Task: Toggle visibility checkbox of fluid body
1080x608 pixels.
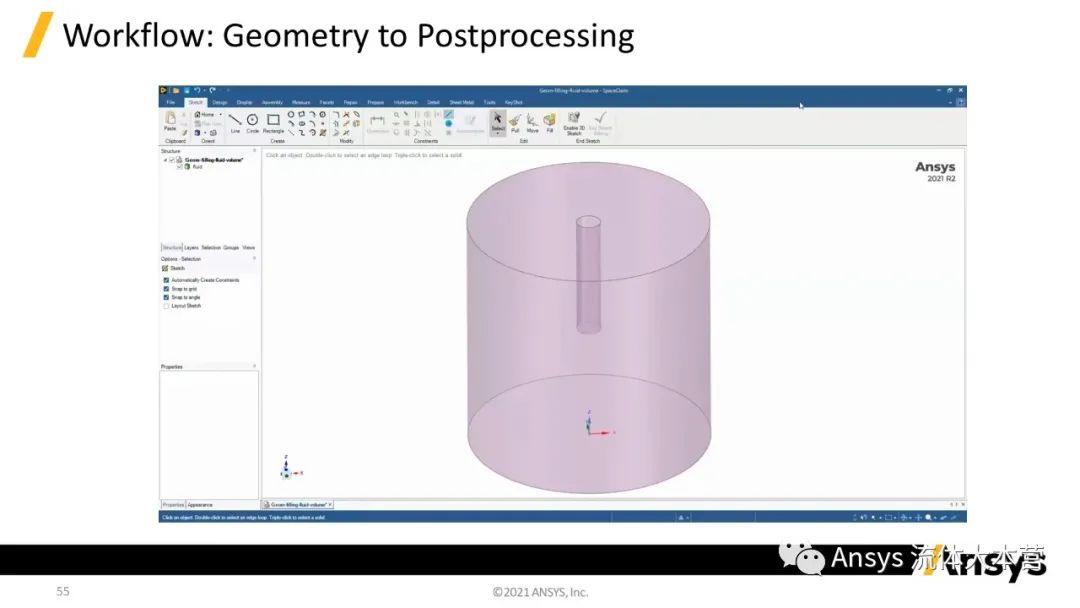Action: [180, 167]
